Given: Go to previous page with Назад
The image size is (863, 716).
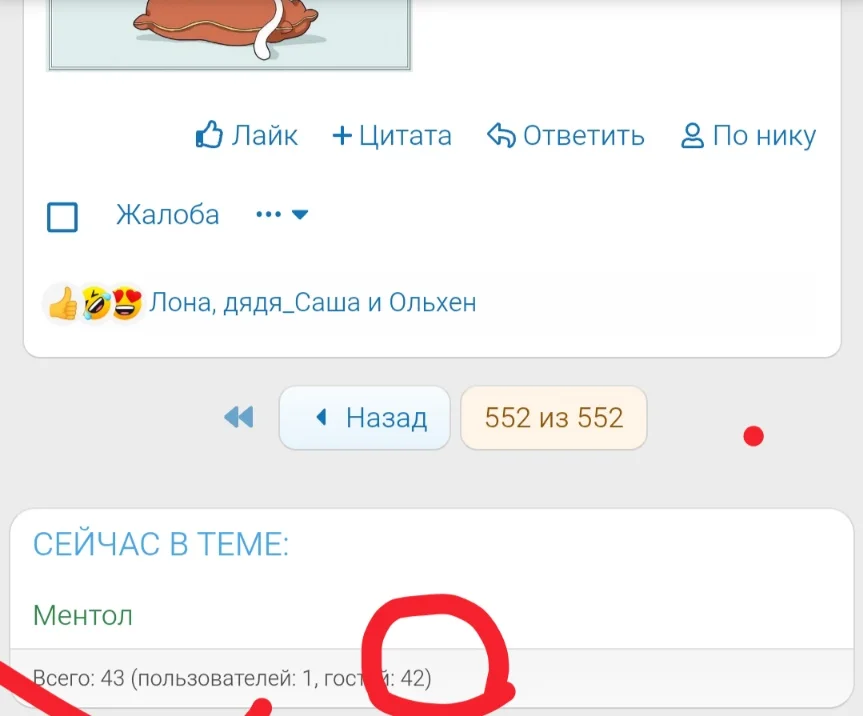Looking at the screenshot, I should [365, 418].
